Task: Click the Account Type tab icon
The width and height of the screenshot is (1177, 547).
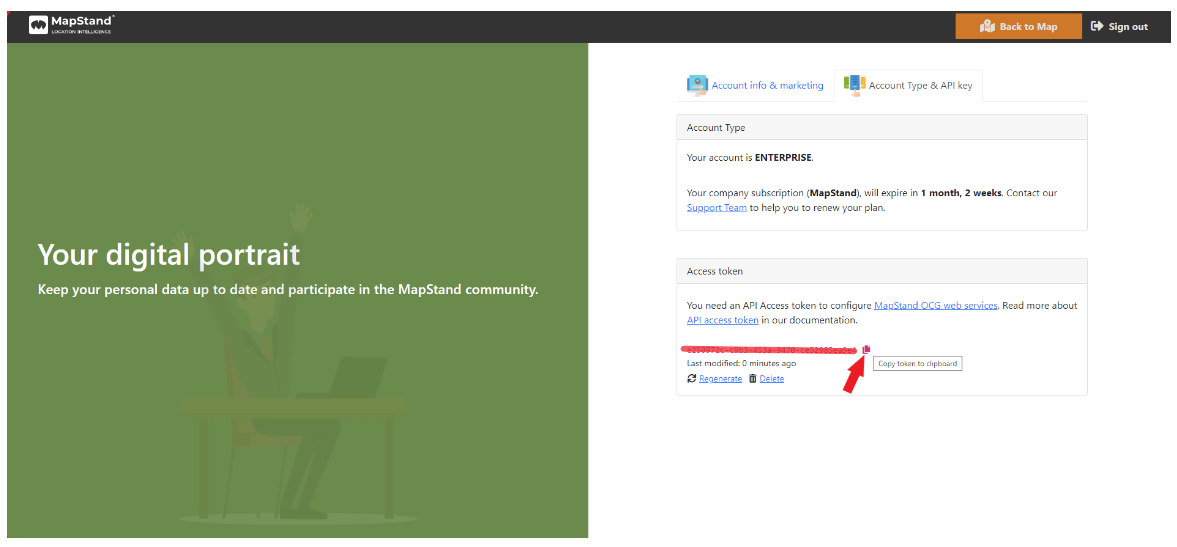Action: coord(854,84)
